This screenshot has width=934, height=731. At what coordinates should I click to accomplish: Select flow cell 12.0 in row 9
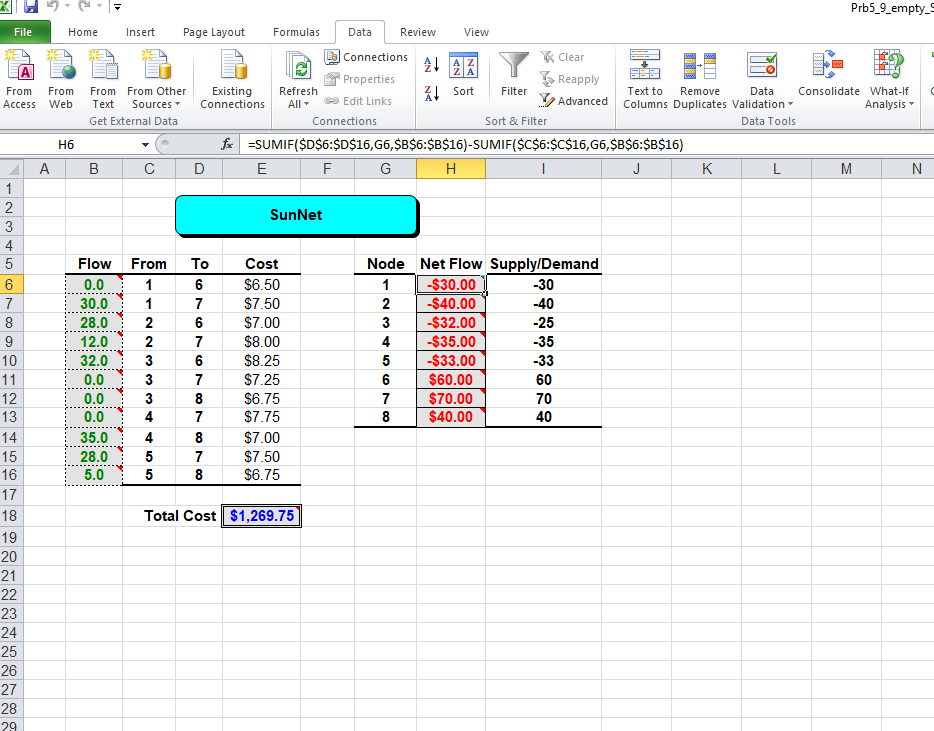pyautogui.click(x=94, y=342)
